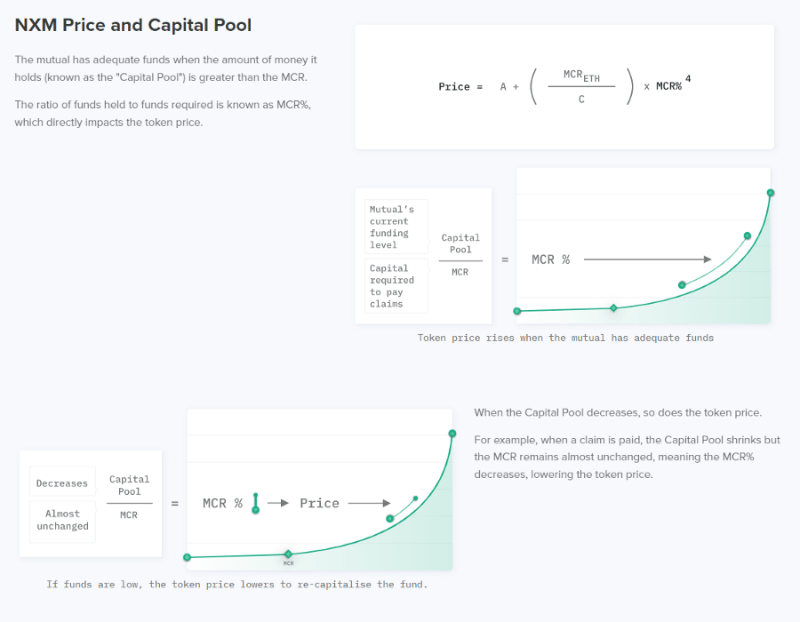Viewport: 800px width, 622px height.
Task: Click the "If funds are low" caption
Action: 237,584
